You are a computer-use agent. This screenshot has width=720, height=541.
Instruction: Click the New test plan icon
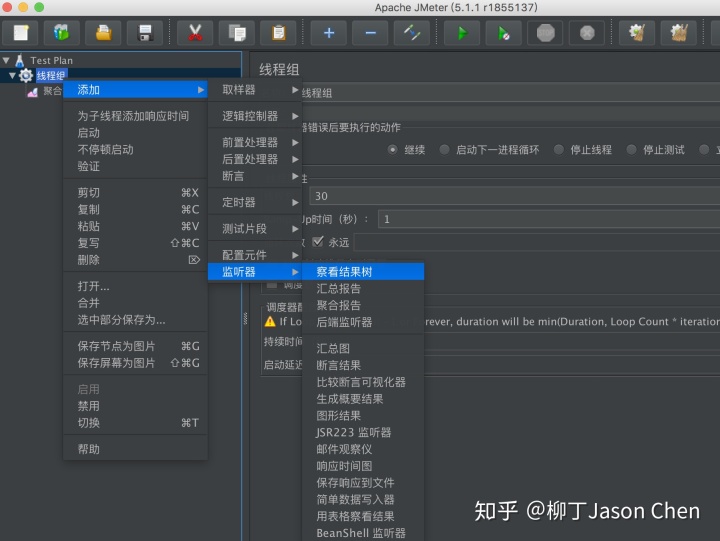(x=21, y=33)
